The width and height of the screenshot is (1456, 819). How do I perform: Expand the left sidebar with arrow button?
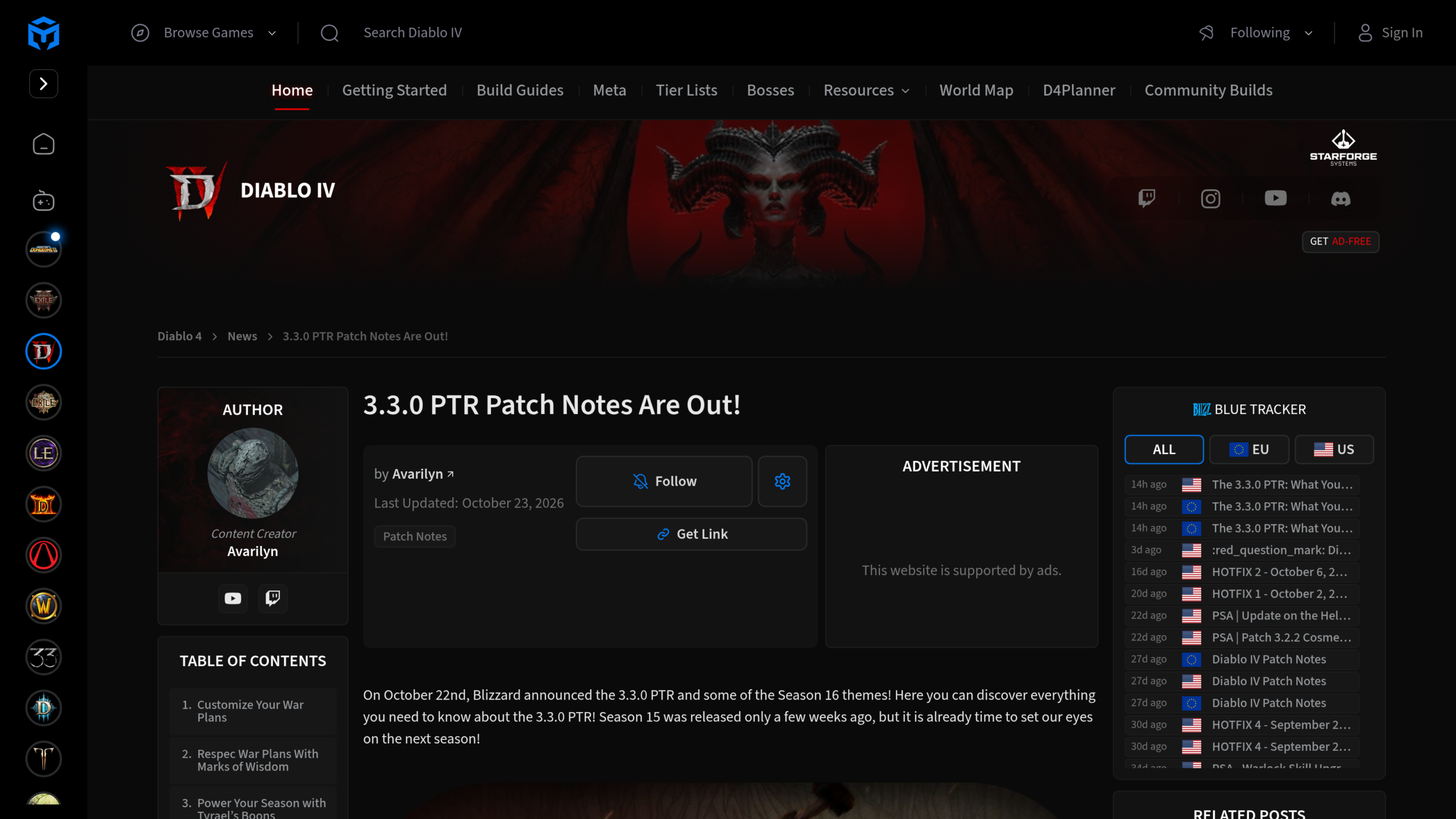[x=43, y=84]
